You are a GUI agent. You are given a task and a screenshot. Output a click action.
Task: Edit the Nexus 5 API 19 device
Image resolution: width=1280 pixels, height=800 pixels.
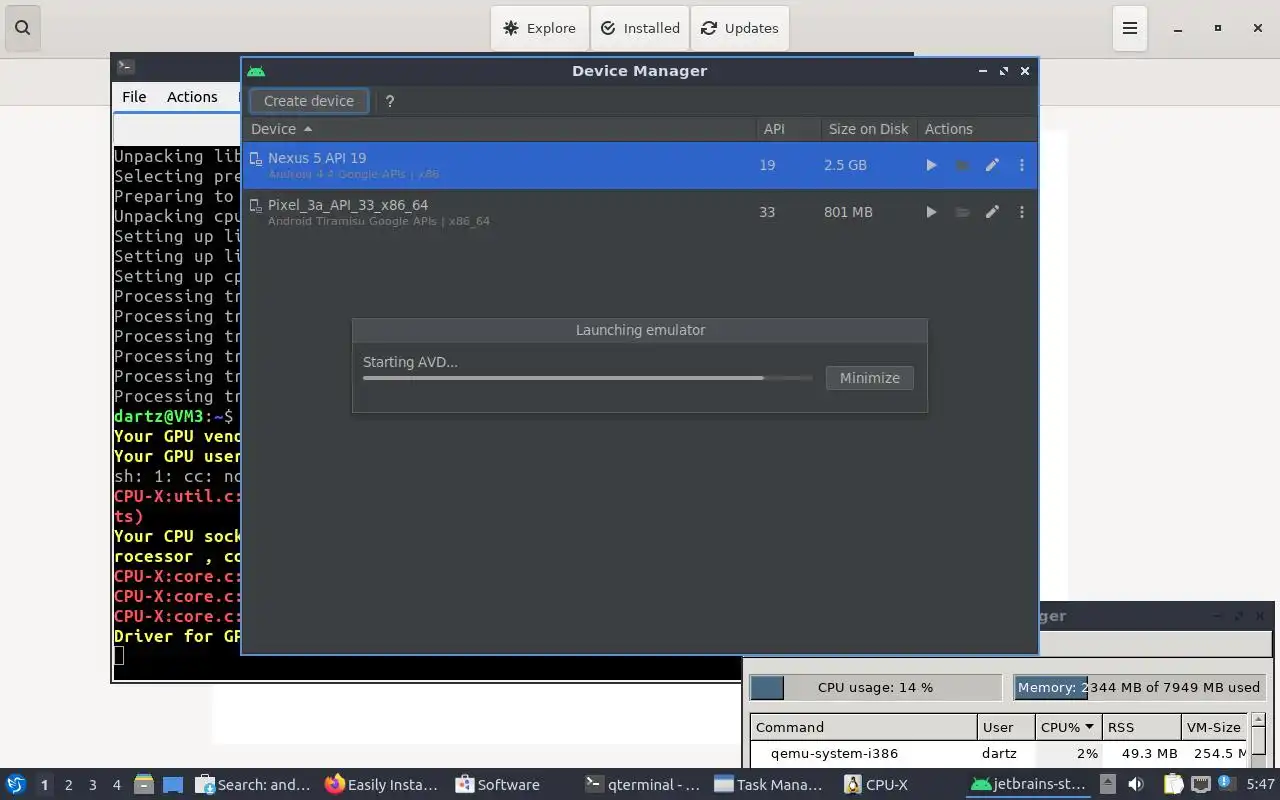[x=992, y=165]
